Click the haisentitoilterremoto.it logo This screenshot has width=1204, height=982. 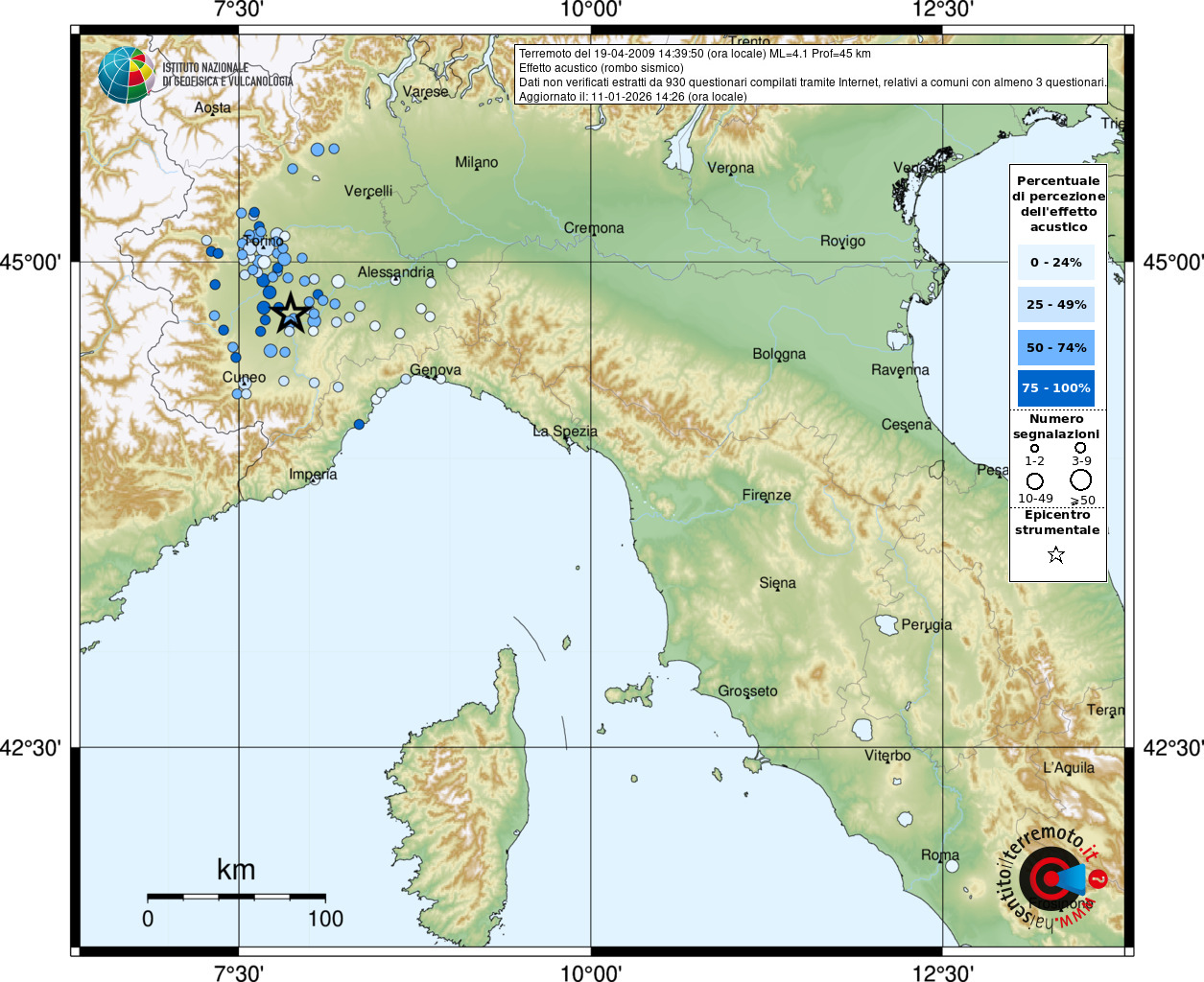coord(1052,877)
